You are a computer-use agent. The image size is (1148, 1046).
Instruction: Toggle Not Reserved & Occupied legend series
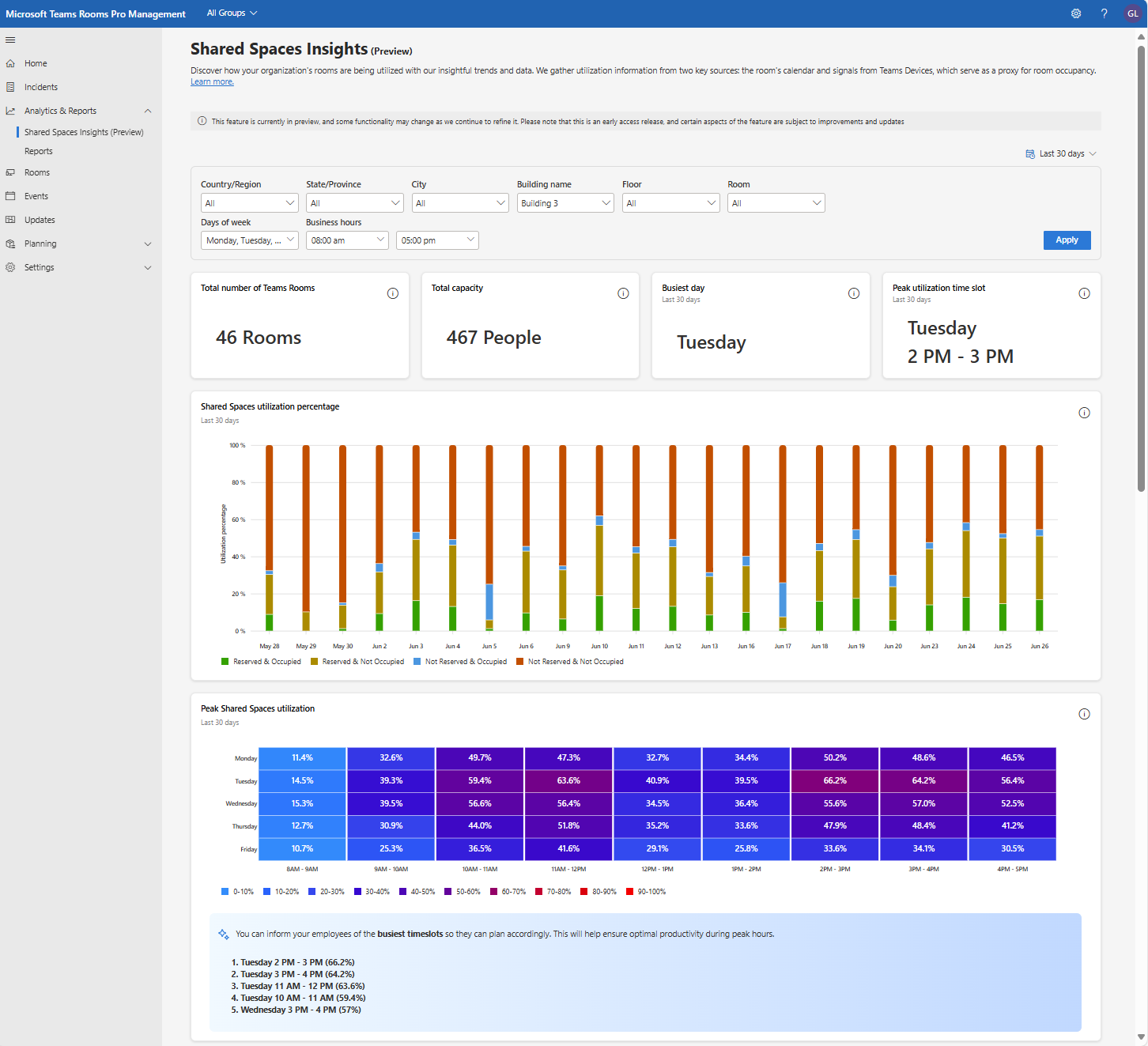(459, 662)
